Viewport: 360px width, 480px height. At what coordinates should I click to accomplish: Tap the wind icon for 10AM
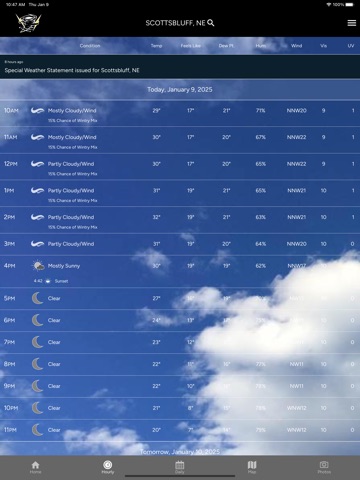[x=37, y=110]
